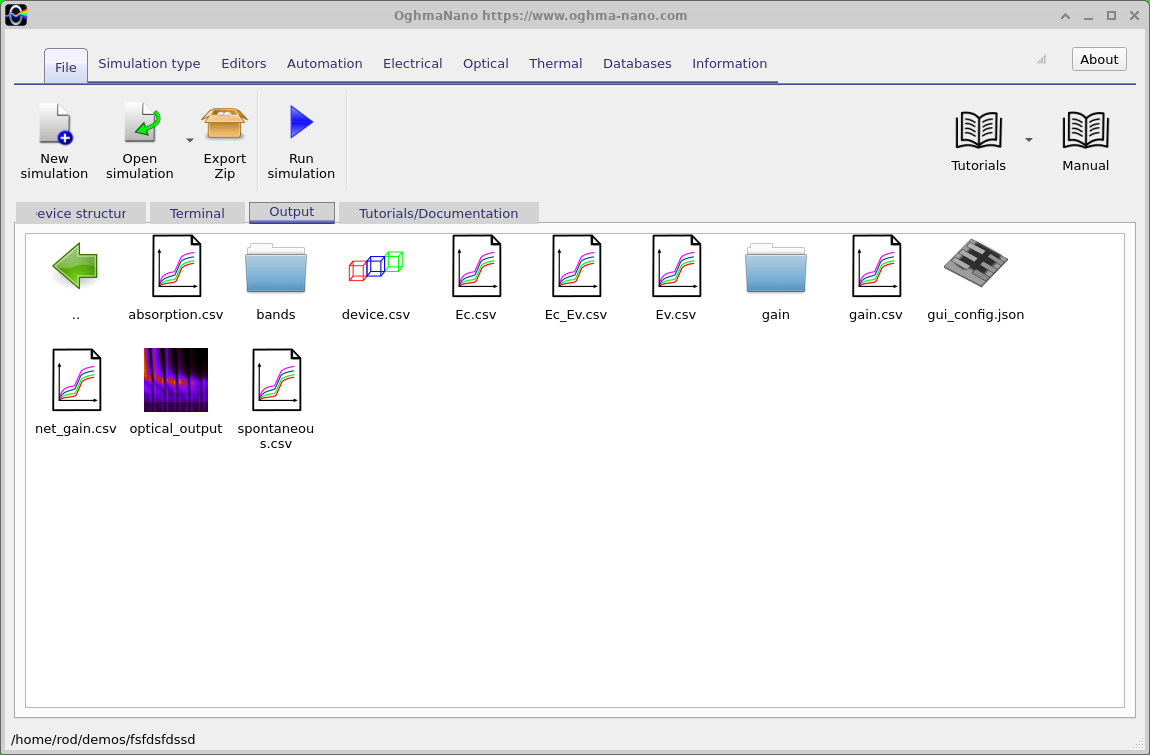The image size is (1150, 755).
Task: Select the gain.csv file icon
Action: click(x=876, y=266)
